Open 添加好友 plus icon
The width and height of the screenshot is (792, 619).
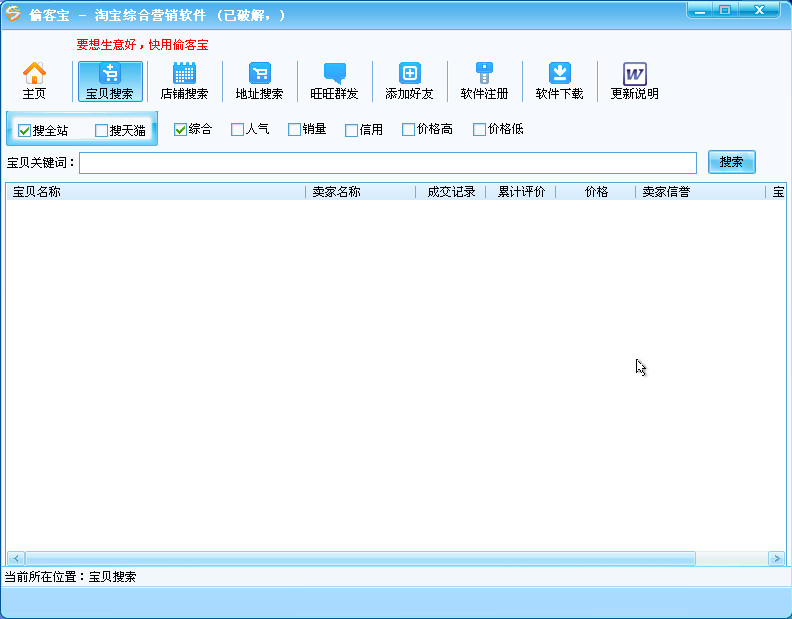click(x=410, y=81)
